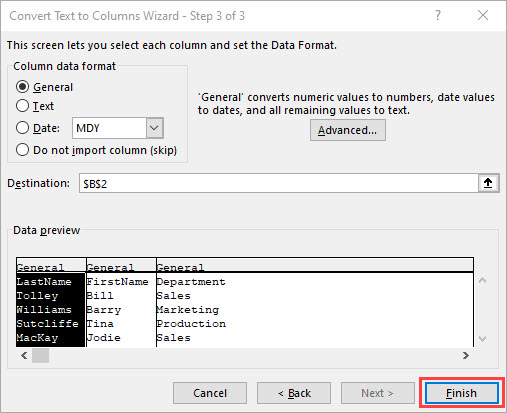Click Barry in the data preview
The width and height of the screenshot is (507, 413).
104,310
